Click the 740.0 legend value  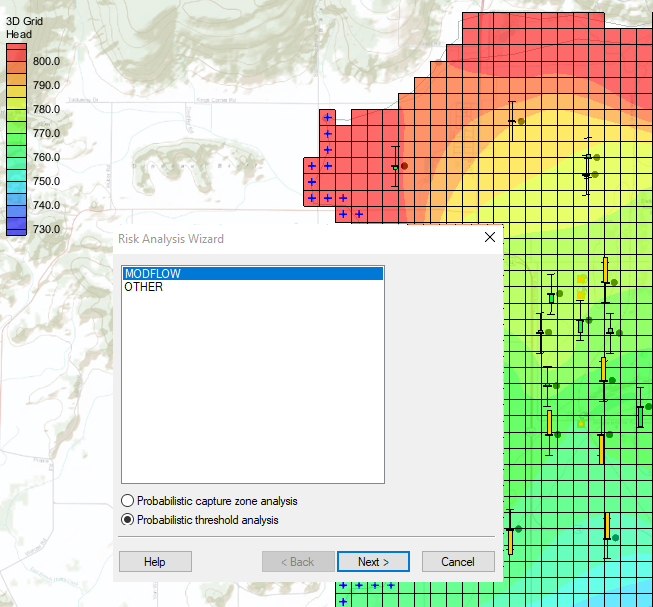coord(46,205)
